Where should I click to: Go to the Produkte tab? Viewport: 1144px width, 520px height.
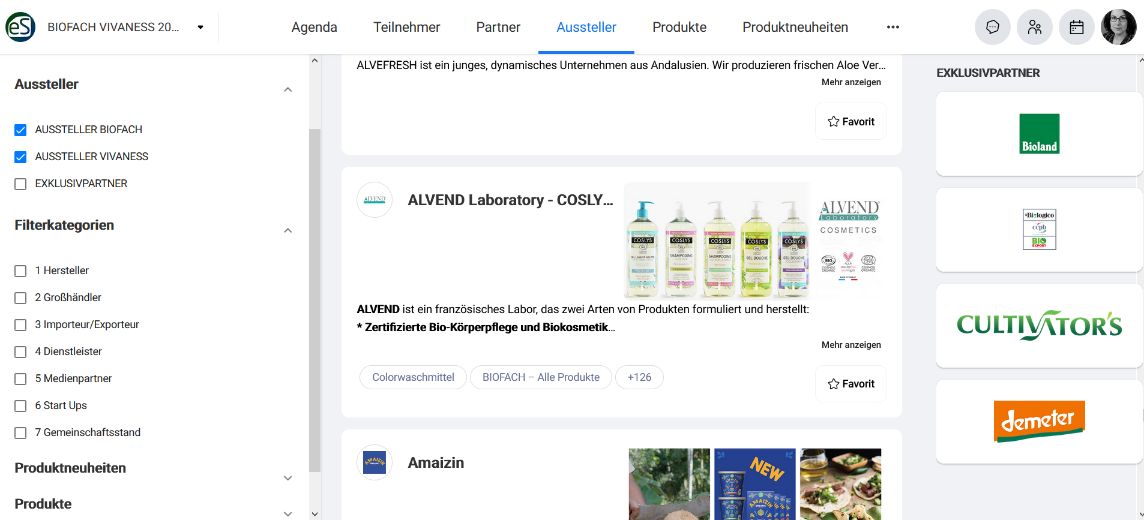(x=679, y=27)
